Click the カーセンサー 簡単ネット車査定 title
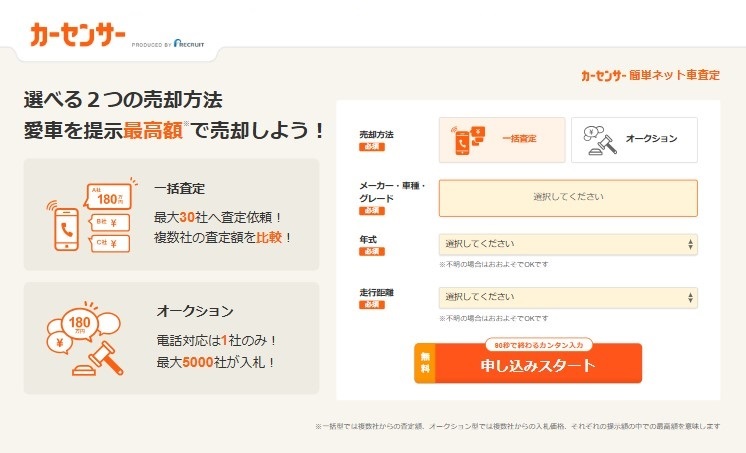The width and height of the screenshot is (746, 453). click(650, 75)
